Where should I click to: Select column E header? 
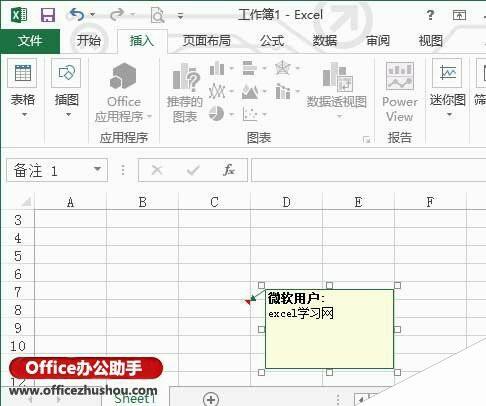click(358, 202)
